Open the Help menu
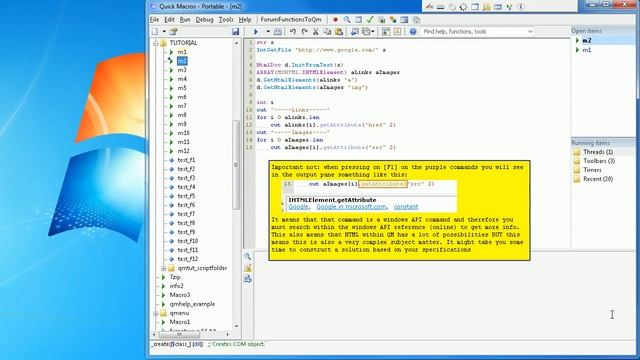 pos(245,20)
